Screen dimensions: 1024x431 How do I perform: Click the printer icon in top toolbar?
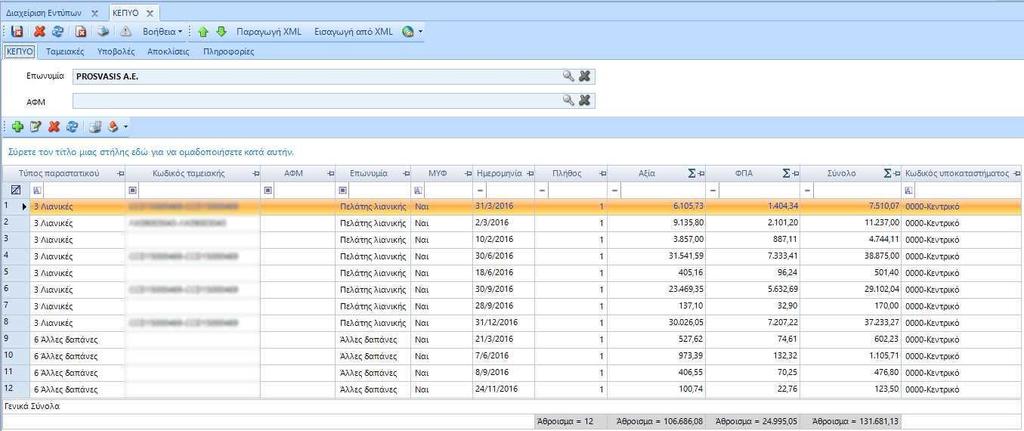pos(103,31)
